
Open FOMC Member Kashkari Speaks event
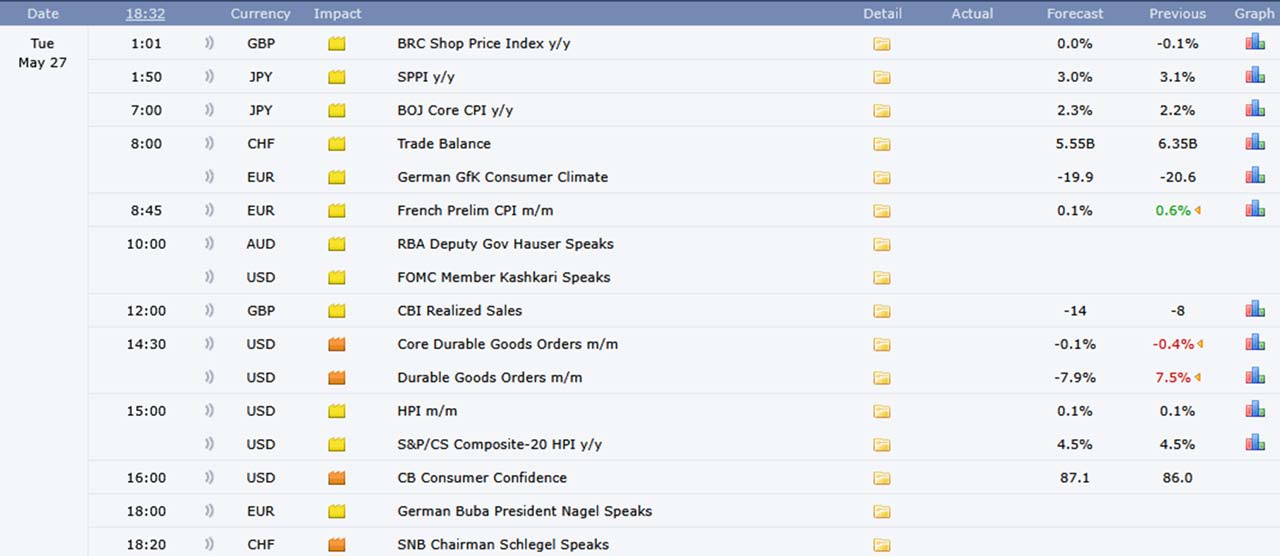[503, 277]
